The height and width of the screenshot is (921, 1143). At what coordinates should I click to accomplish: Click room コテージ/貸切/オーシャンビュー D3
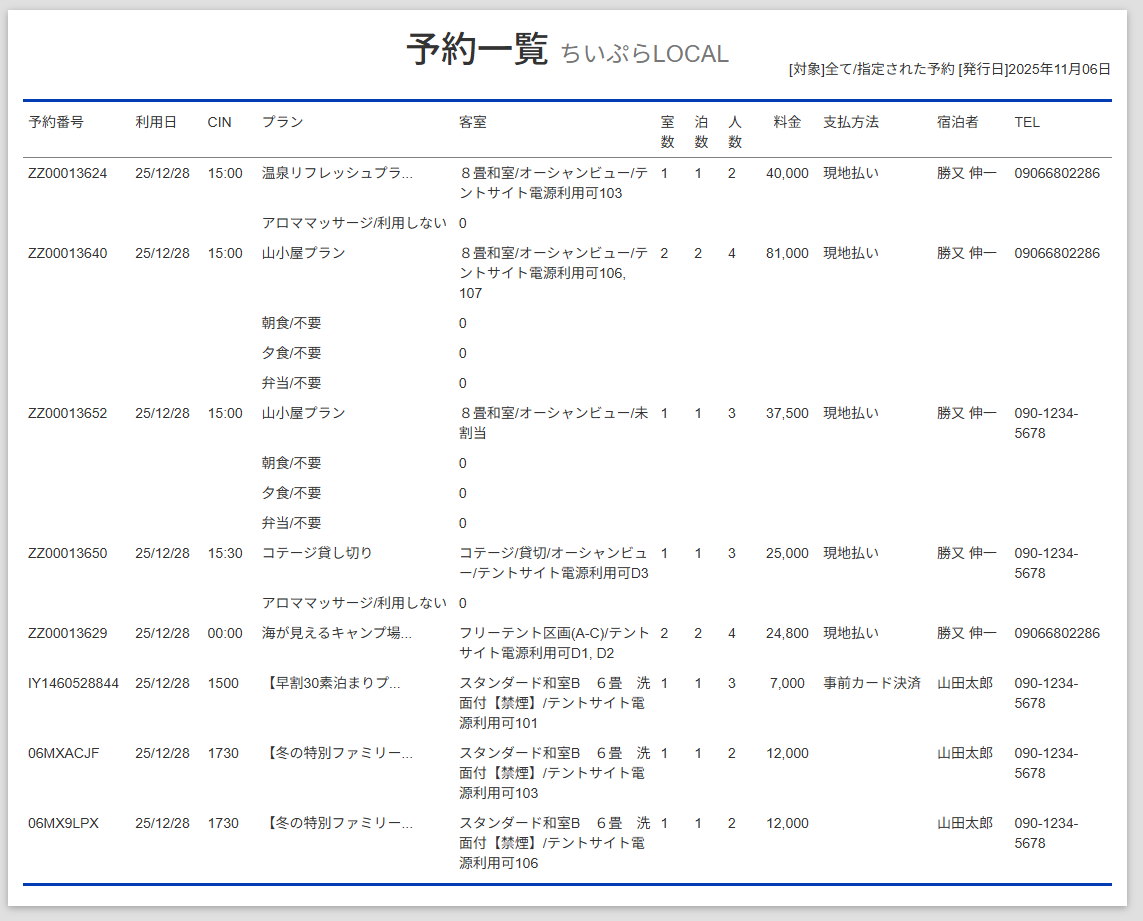click(554, 564)
